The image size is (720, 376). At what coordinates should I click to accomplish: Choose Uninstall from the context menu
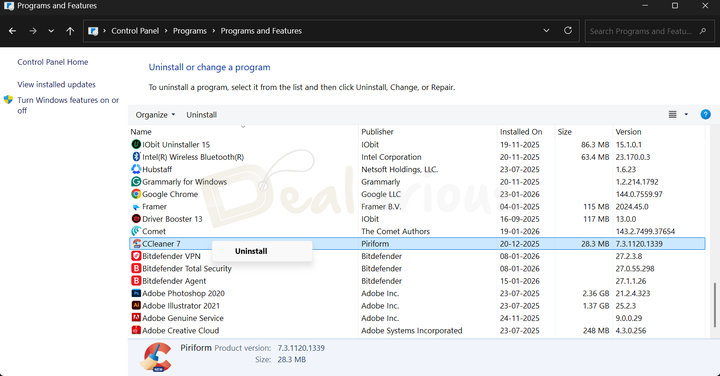click(251, 251)
